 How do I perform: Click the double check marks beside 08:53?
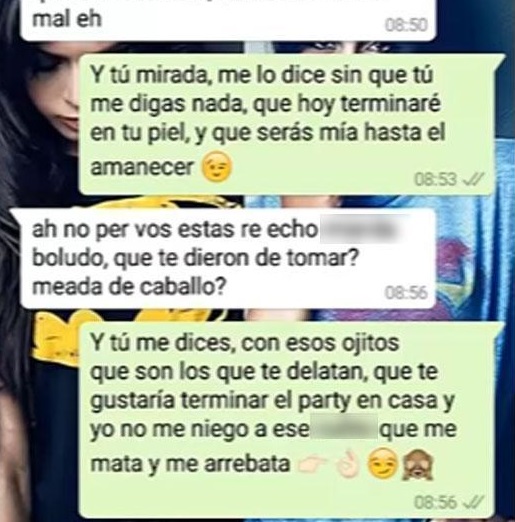pyautogui.click(x=475, y=180)
